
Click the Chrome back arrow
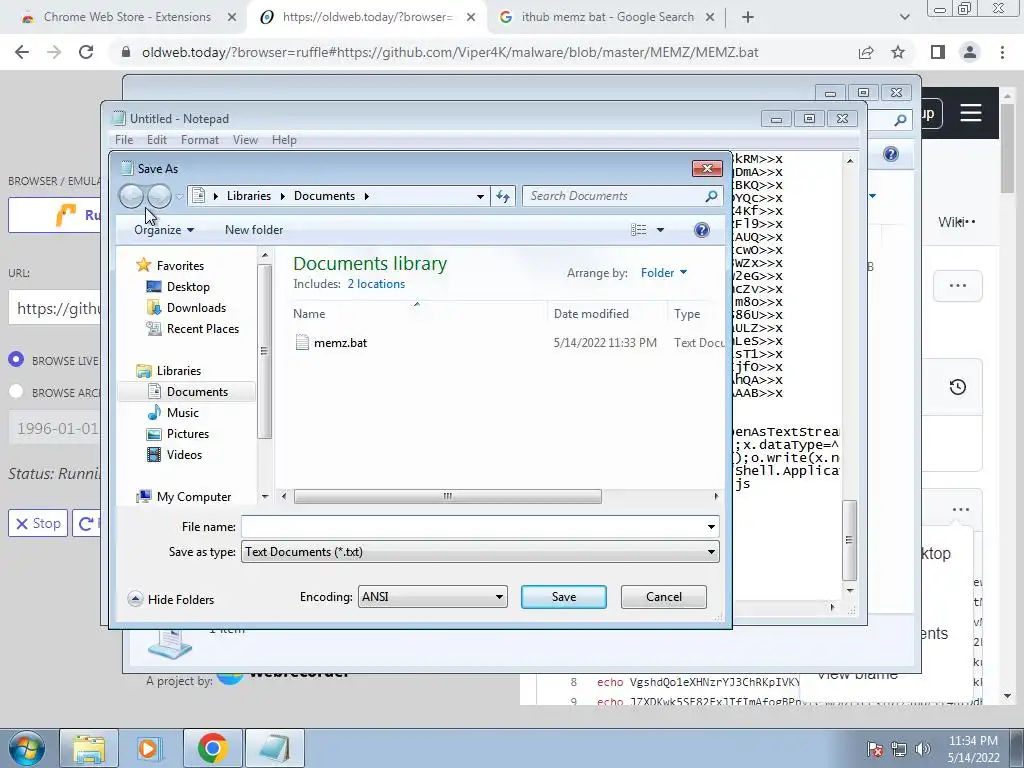click(22, 52)
